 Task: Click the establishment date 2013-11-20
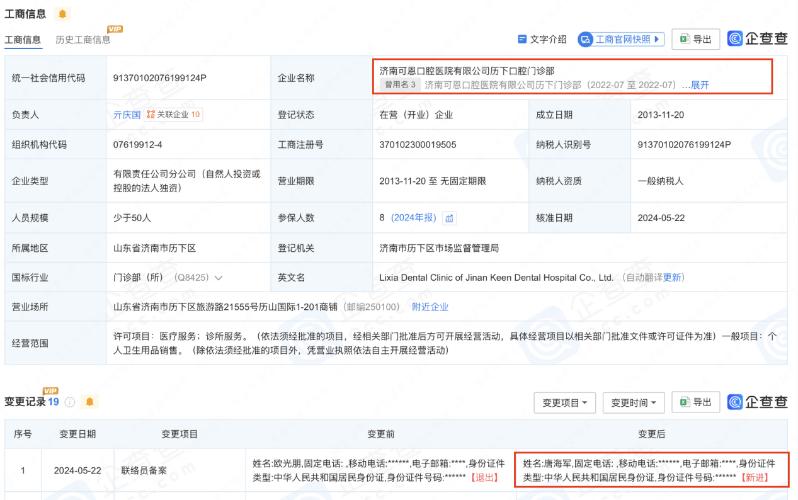pos(661,115)
